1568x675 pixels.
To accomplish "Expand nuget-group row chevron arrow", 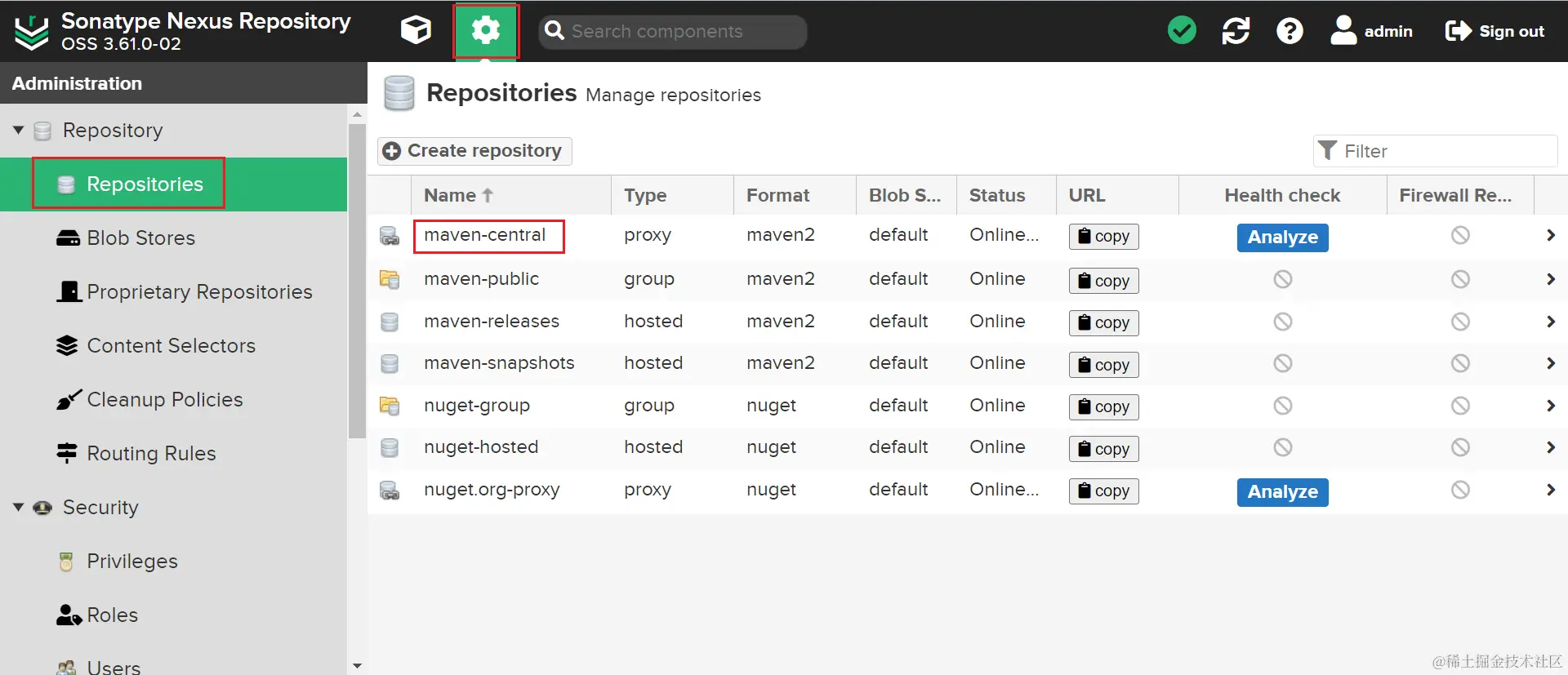I will [1550, 406].
